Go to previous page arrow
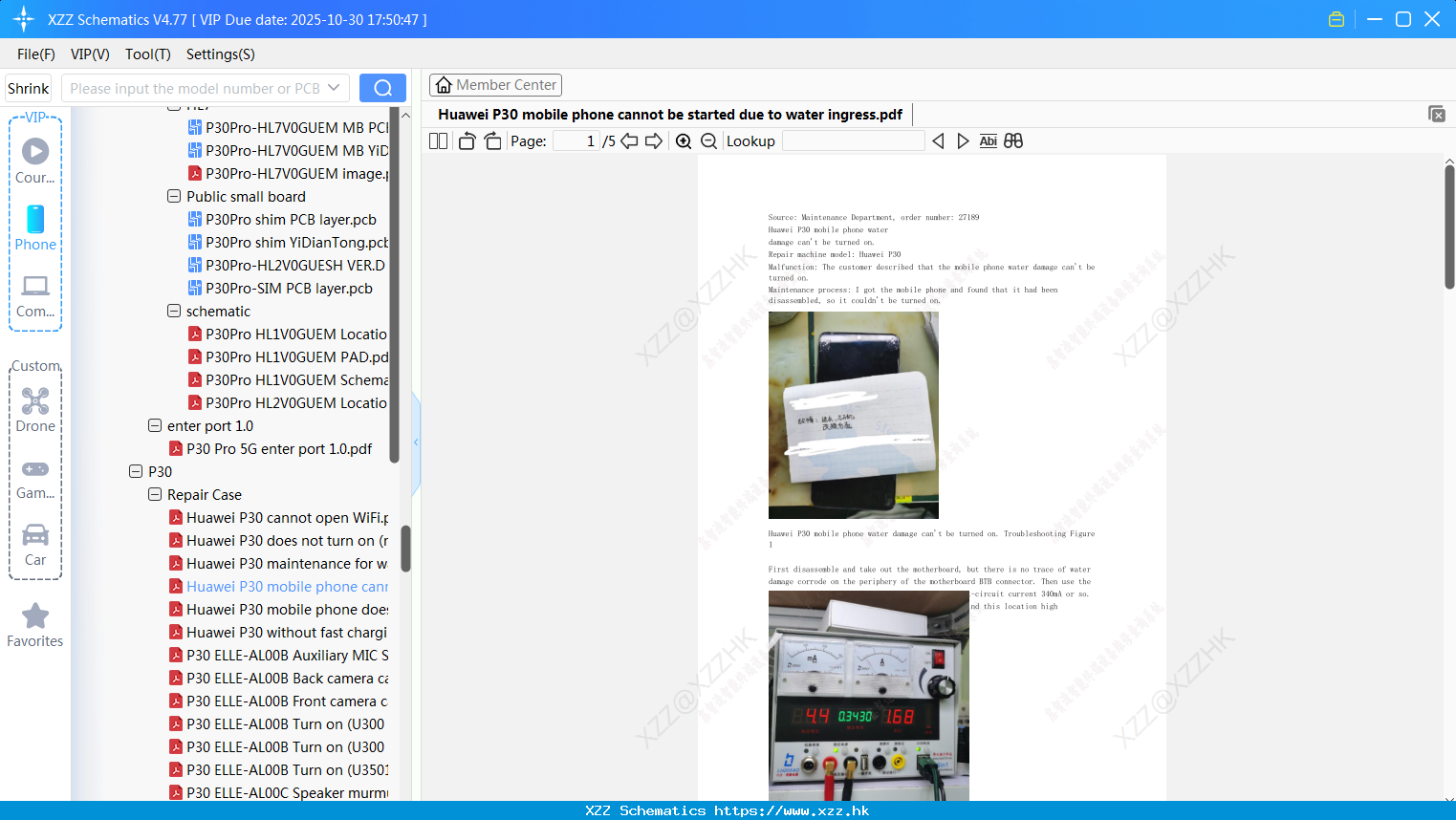1456x820 pixels. [629, 141]
